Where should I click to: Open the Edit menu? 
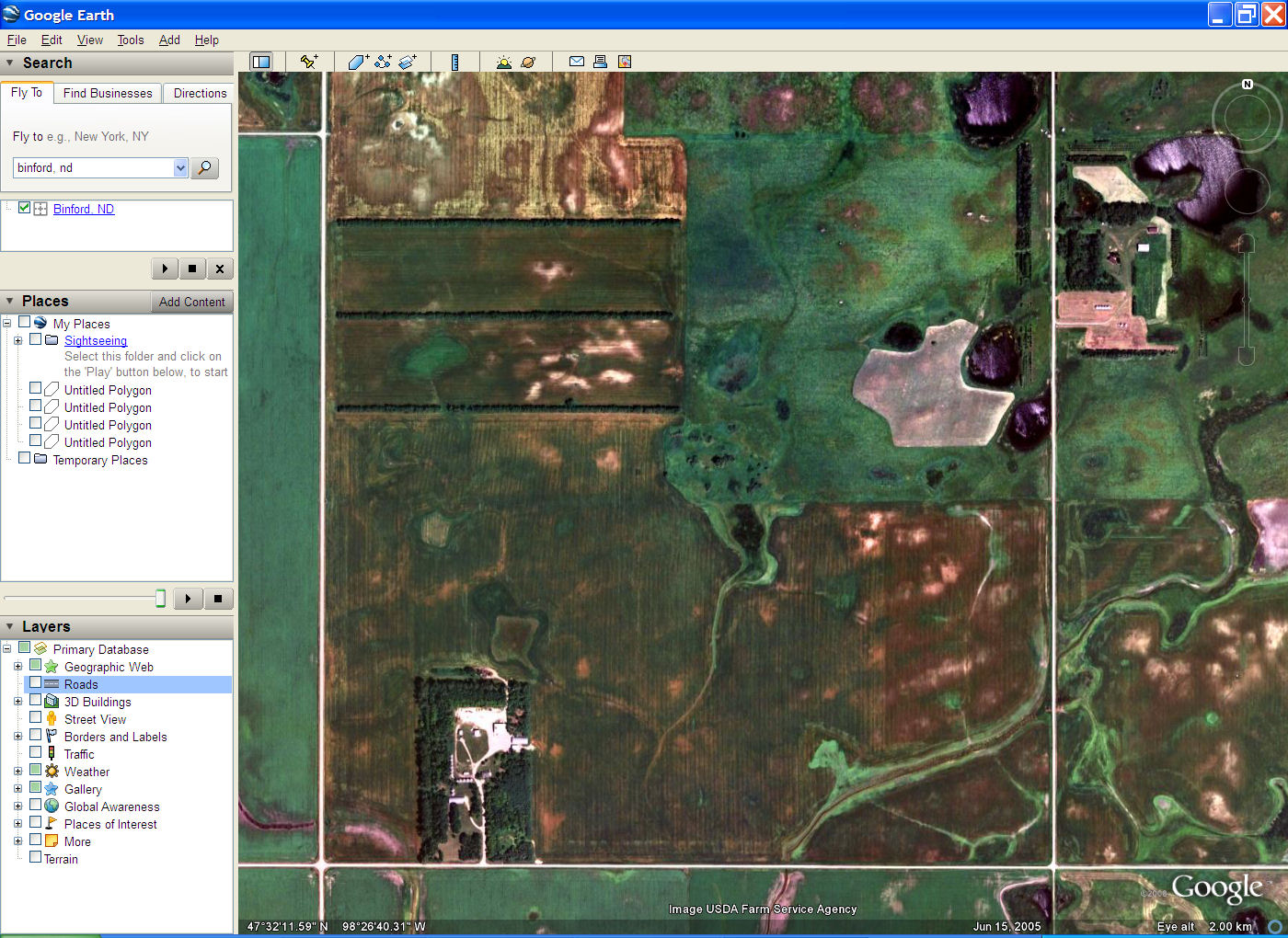click(52, 40)
